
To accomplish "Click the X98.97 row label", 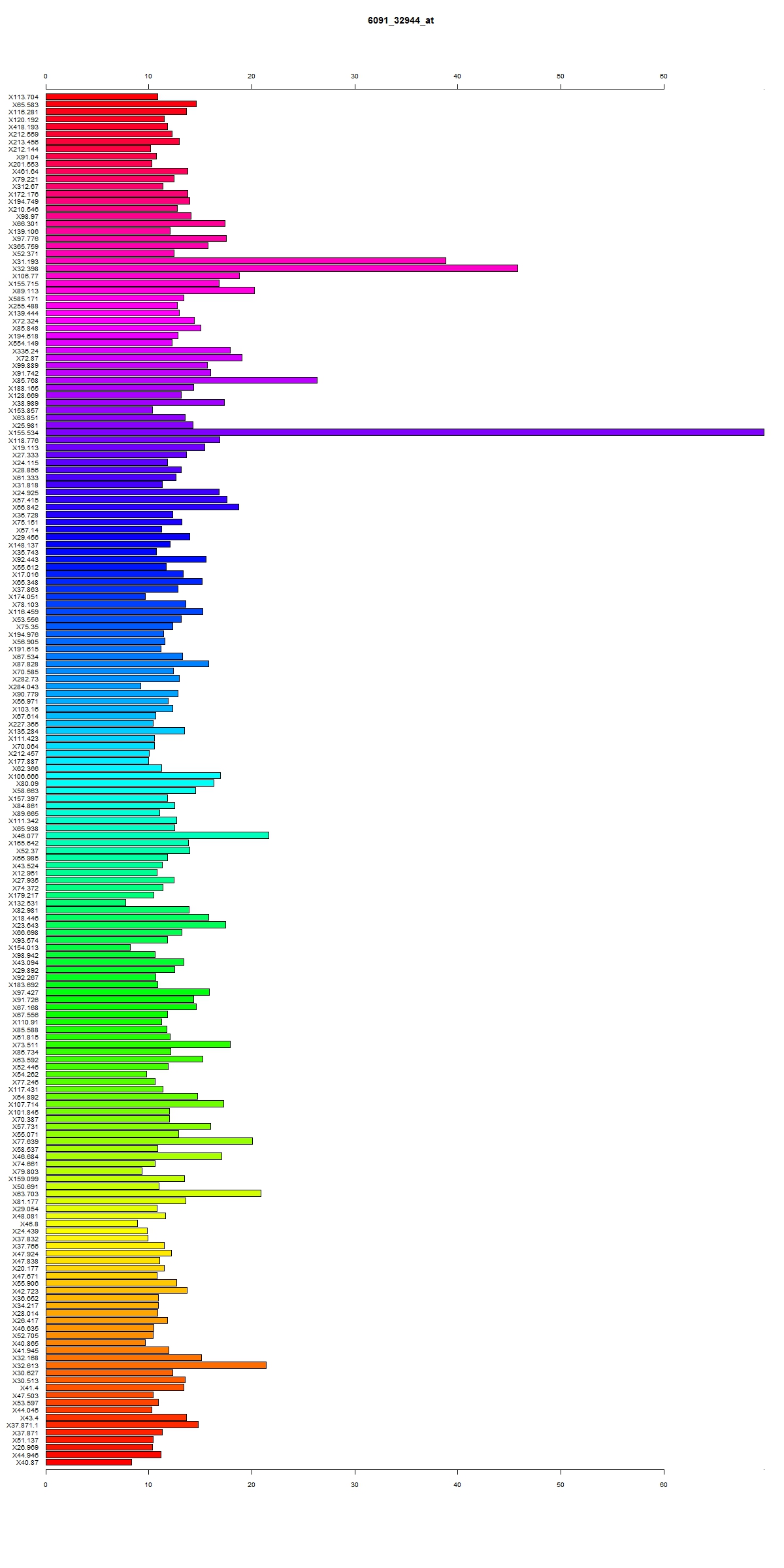I will coord(27,217).
